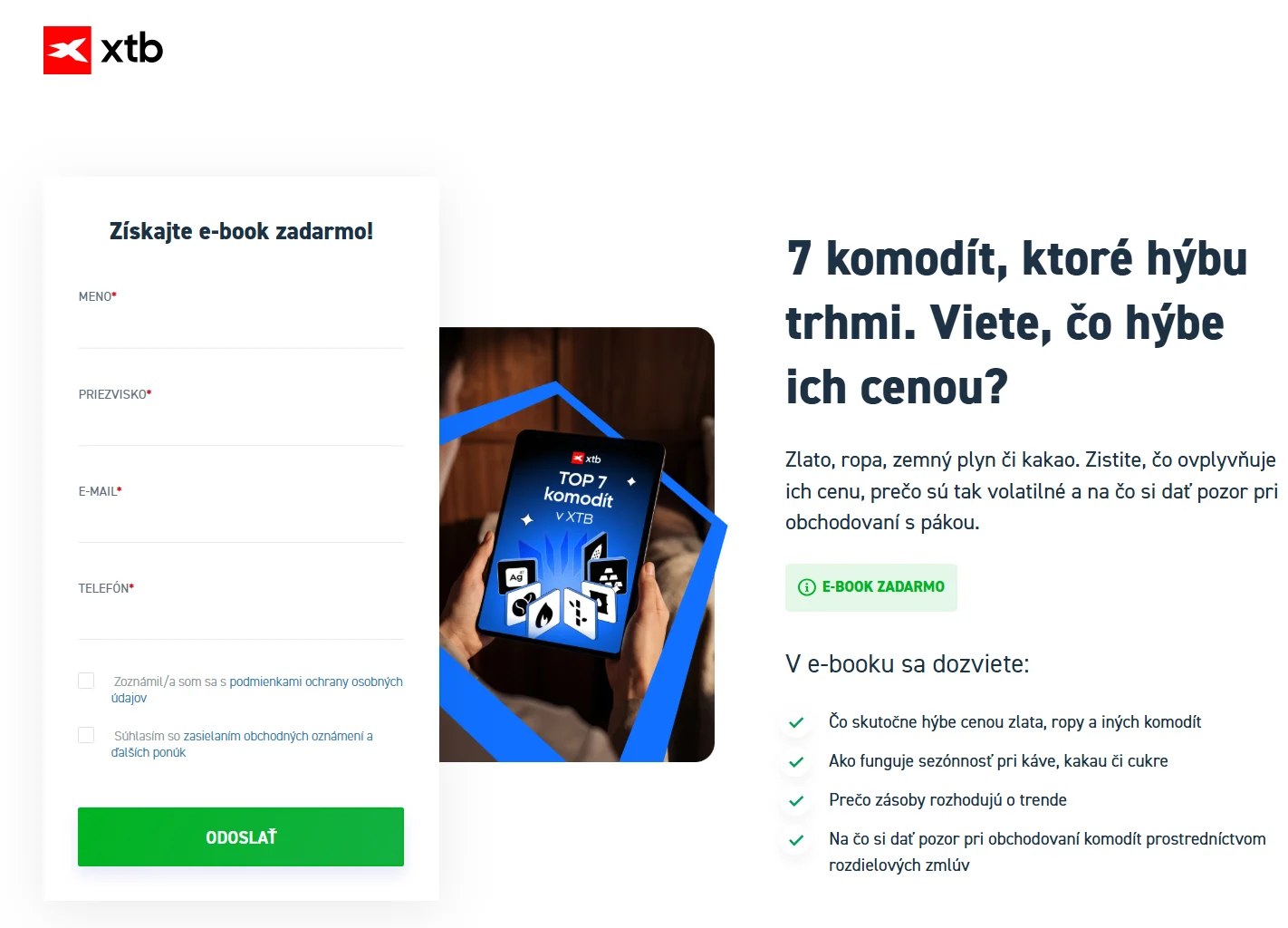This screenshot has height=928, width=1288.
Task: Click the XTB logo icon
Action: tap(67, 50)
